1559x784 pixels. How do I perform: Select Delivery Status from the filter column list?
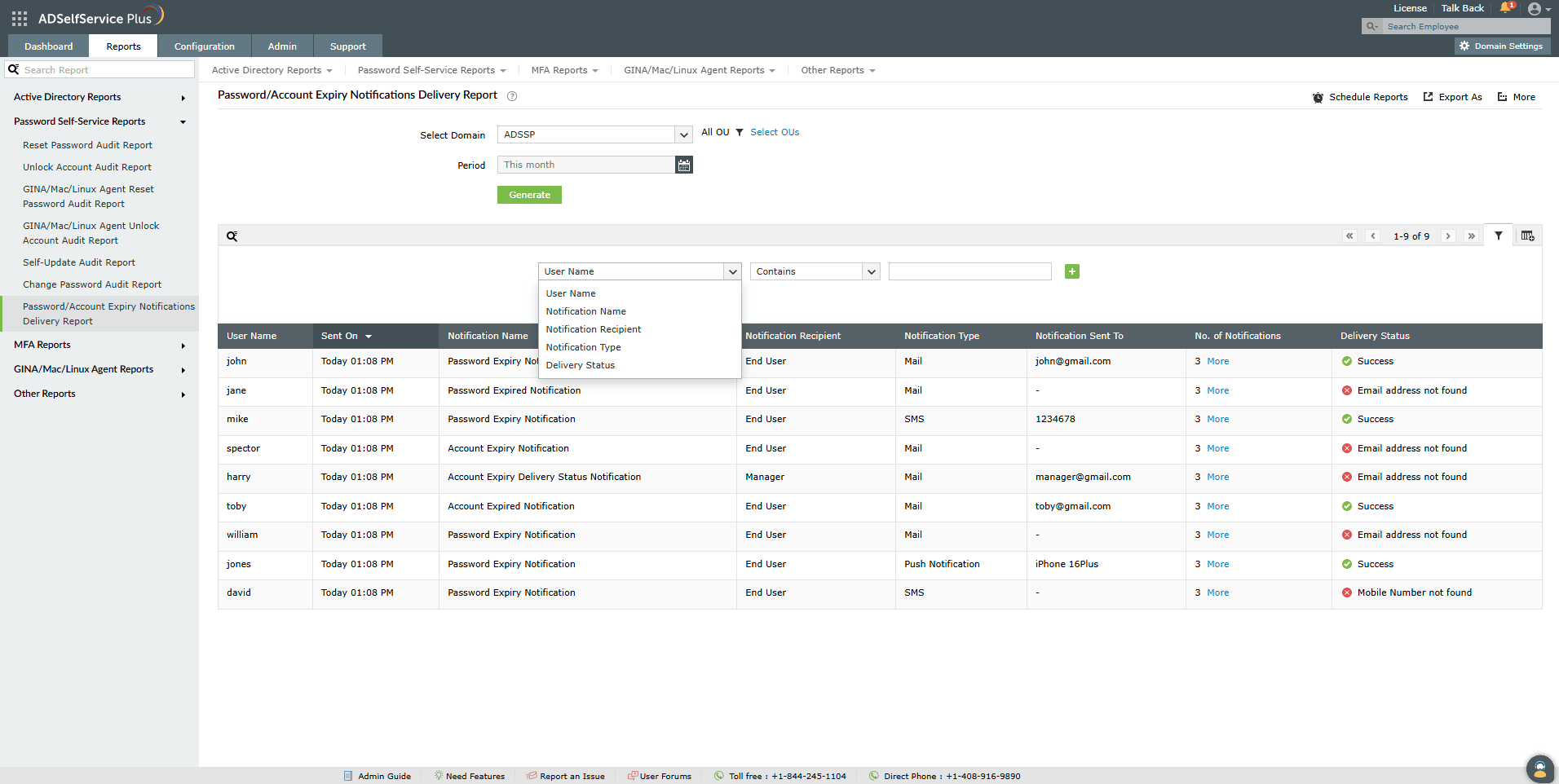coord(580,365)
